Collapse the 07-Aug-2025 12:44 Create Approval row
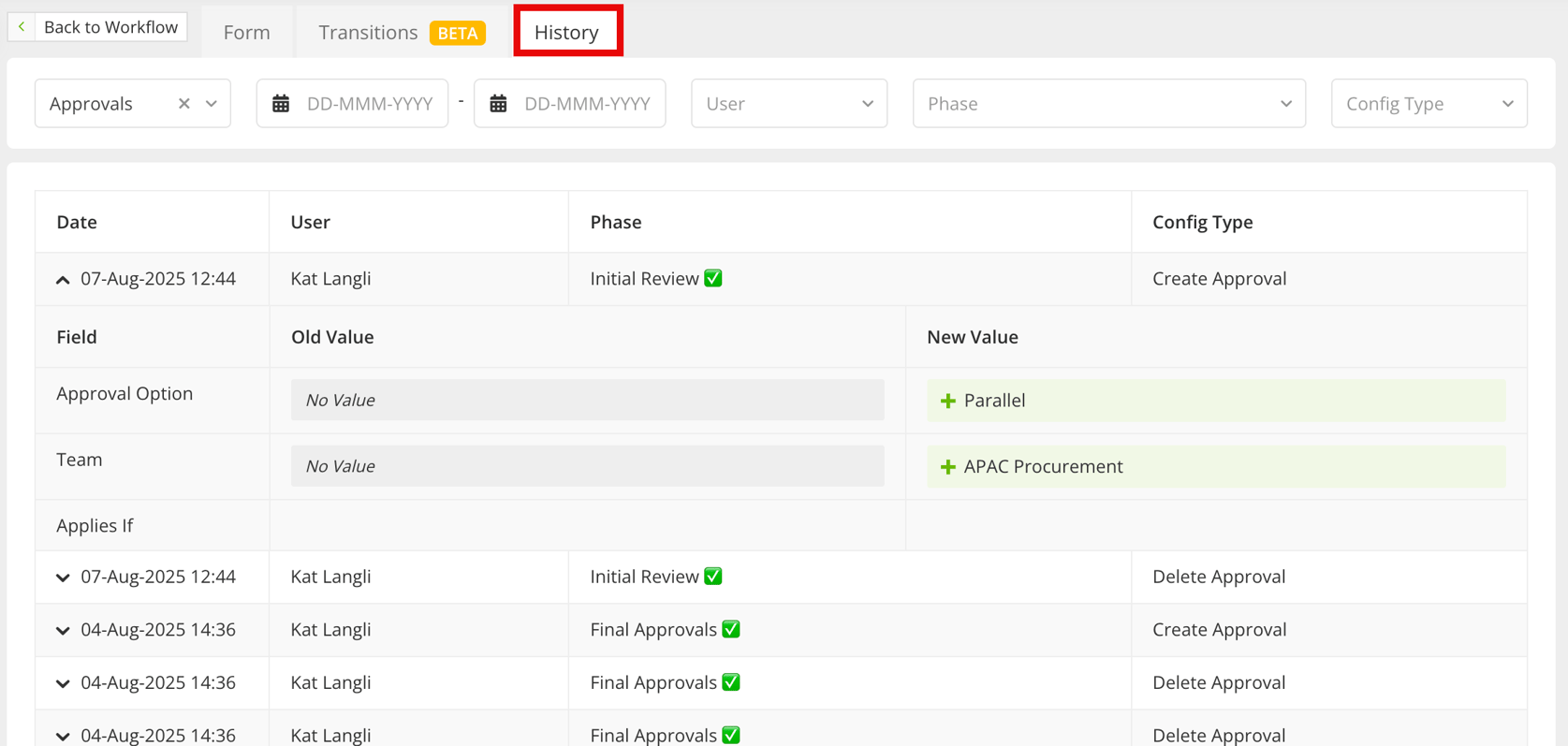Viewport: 1568px width, 746px height. (x=63, y=280)
